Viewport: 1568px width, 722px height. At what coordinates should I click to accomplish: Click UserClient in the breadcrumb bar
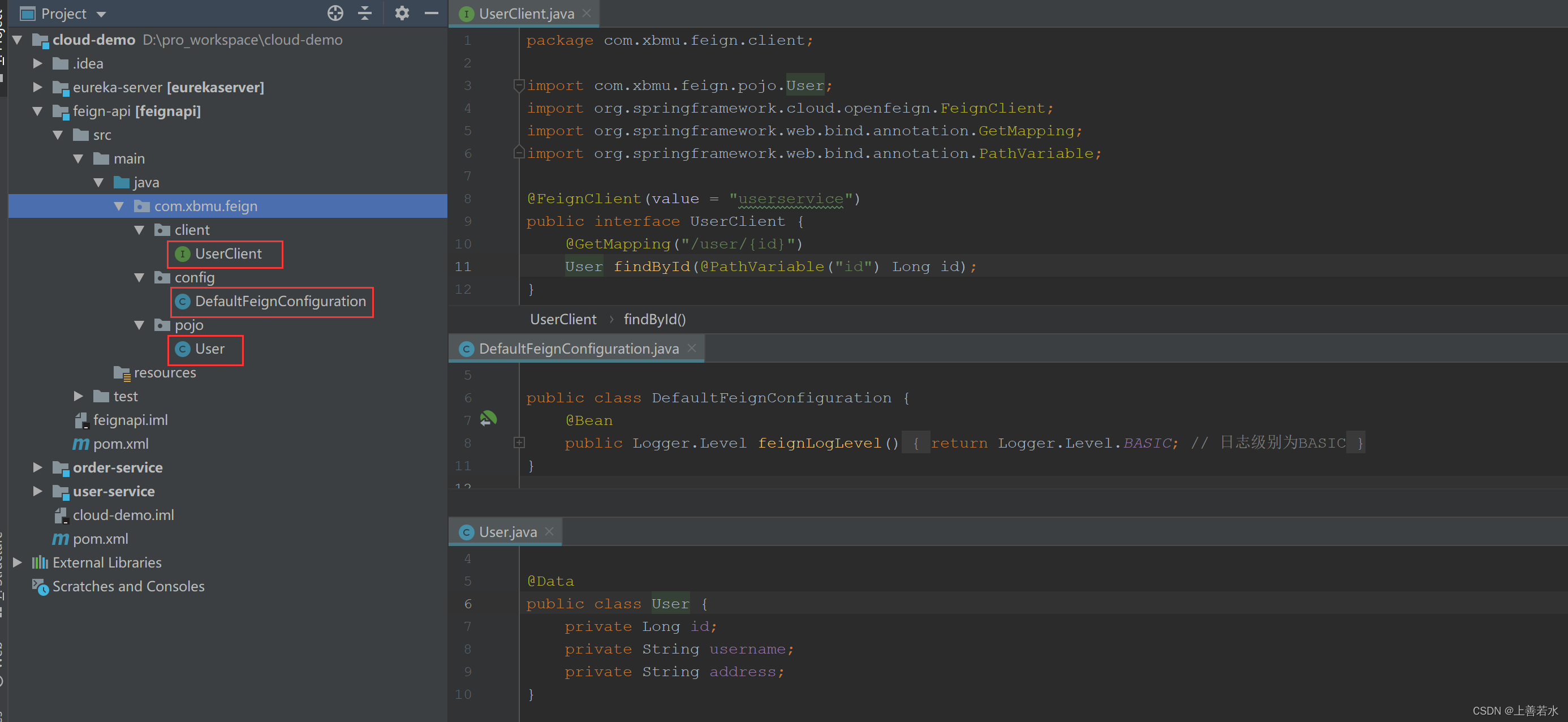coord(563,319)
